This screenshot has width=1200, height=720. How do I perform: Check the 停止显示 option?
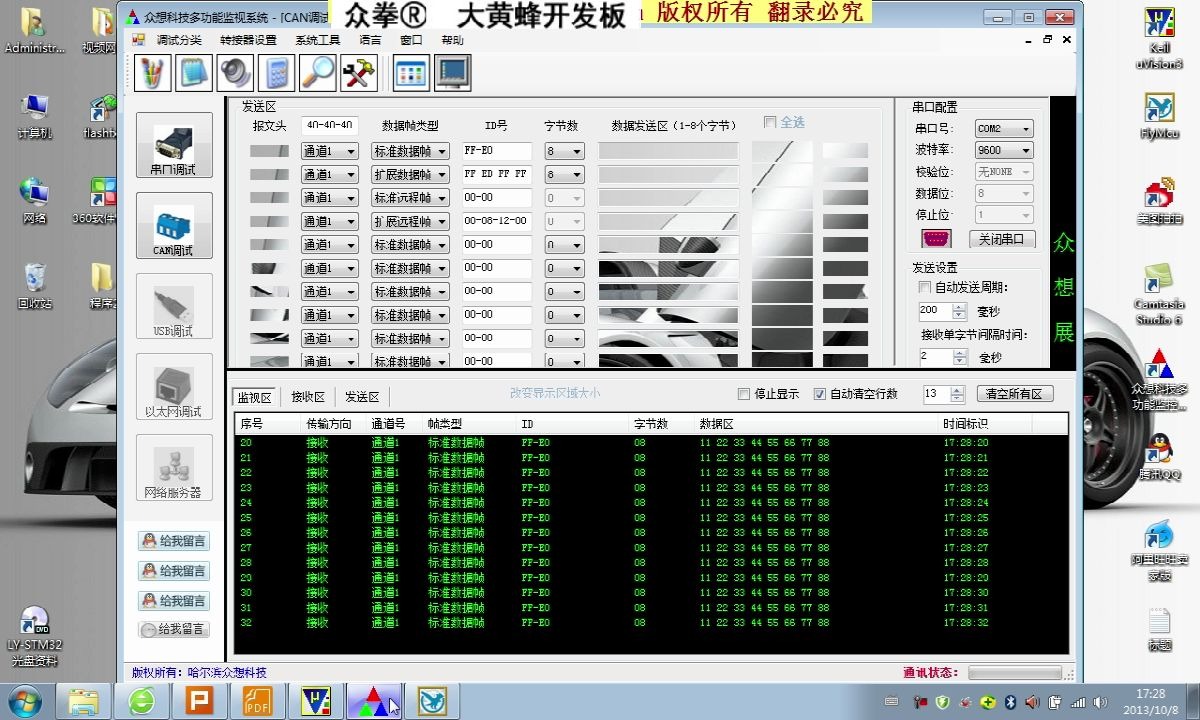(744, 394)
